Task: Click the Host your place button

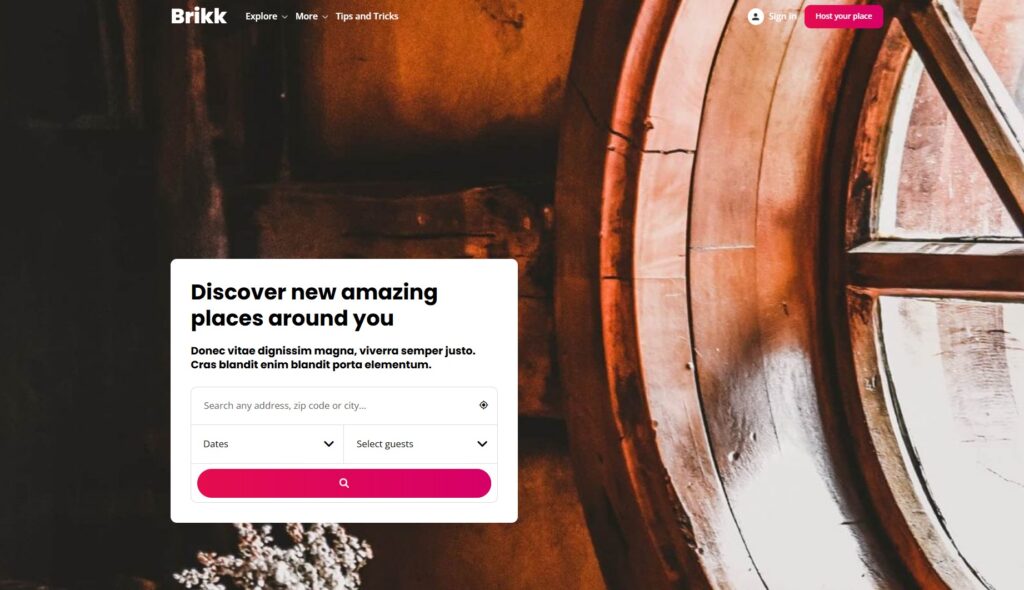Action: pyautogui.click(x=844, y=16)
